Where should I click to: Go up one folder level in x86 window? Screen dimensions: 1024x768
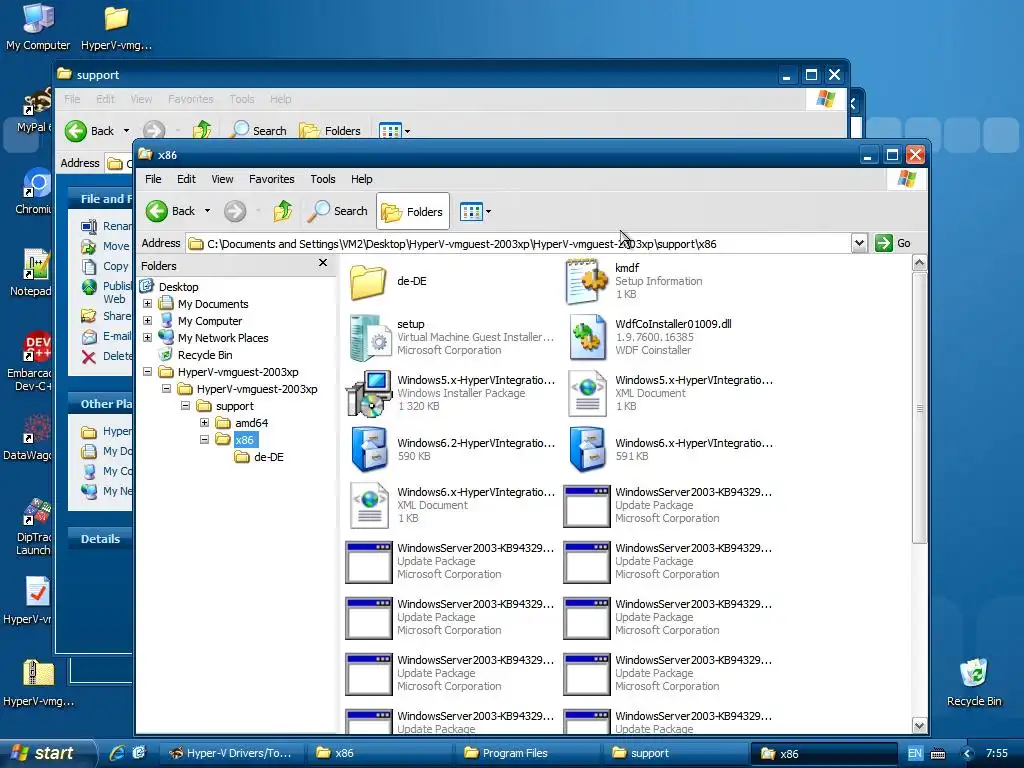[x=282, y=211]
